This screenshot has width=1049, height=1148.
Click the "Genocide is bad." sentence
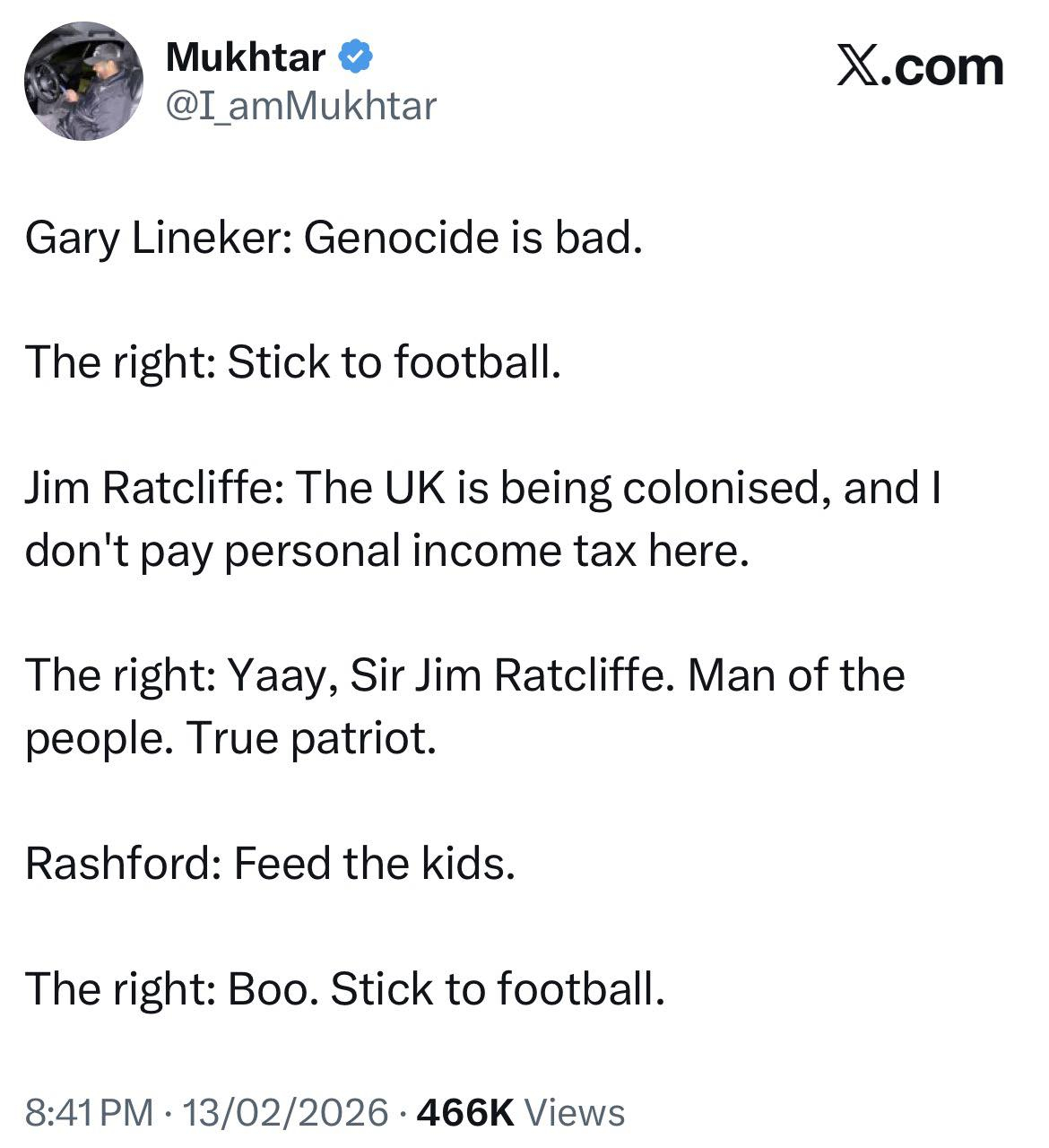pos(473,238)
